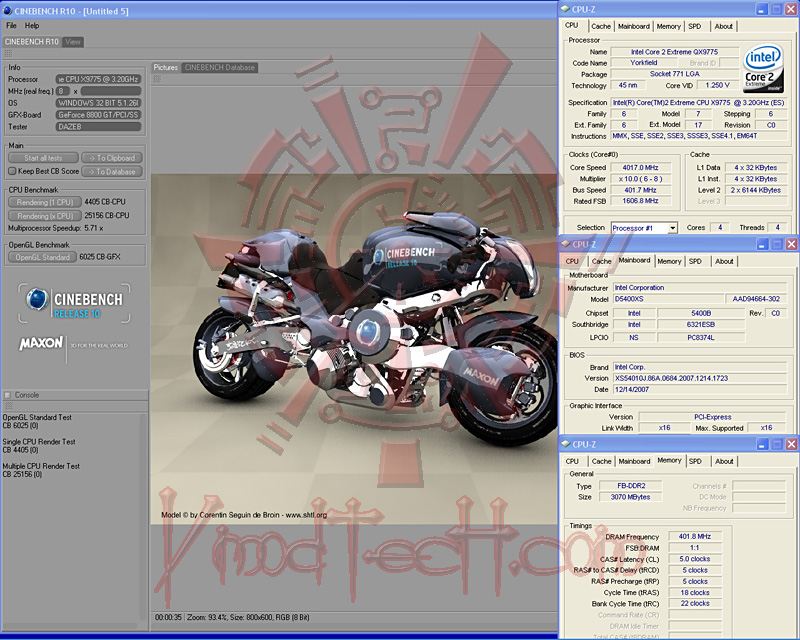Open the CINEBENCH Database tab
The height and width of the screenshot is (640, 800).
pyautogui.click(x=219, y=67)
